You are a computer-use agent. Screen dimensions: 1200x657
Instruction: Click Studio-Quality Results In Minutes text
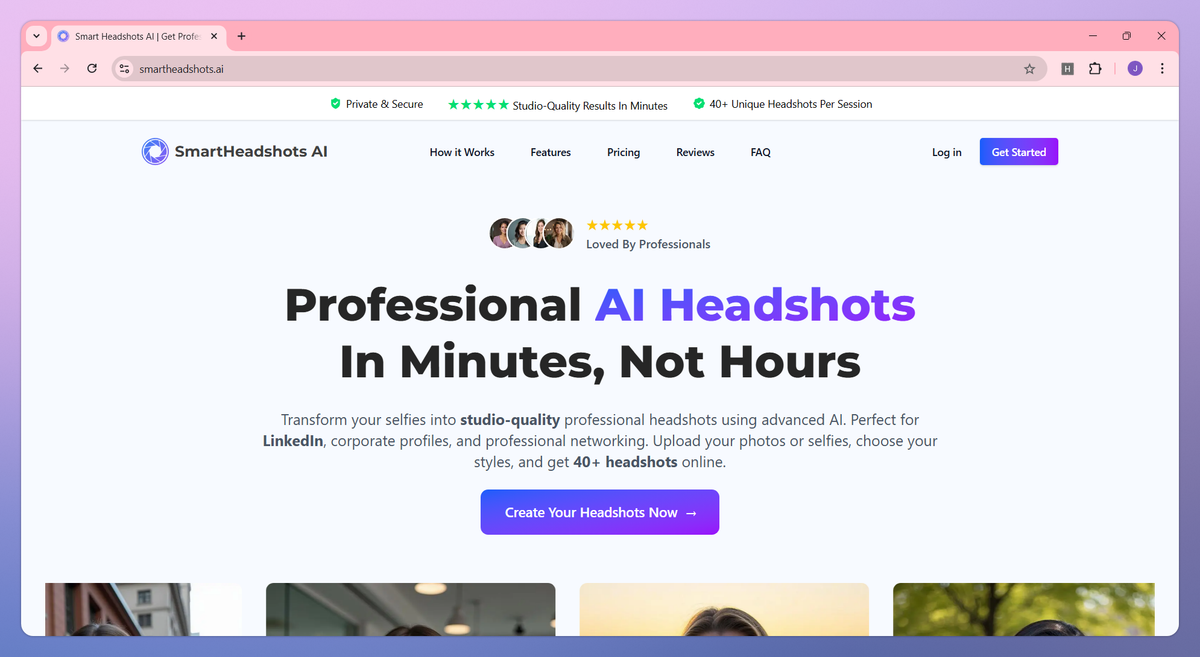coord(590,105)
